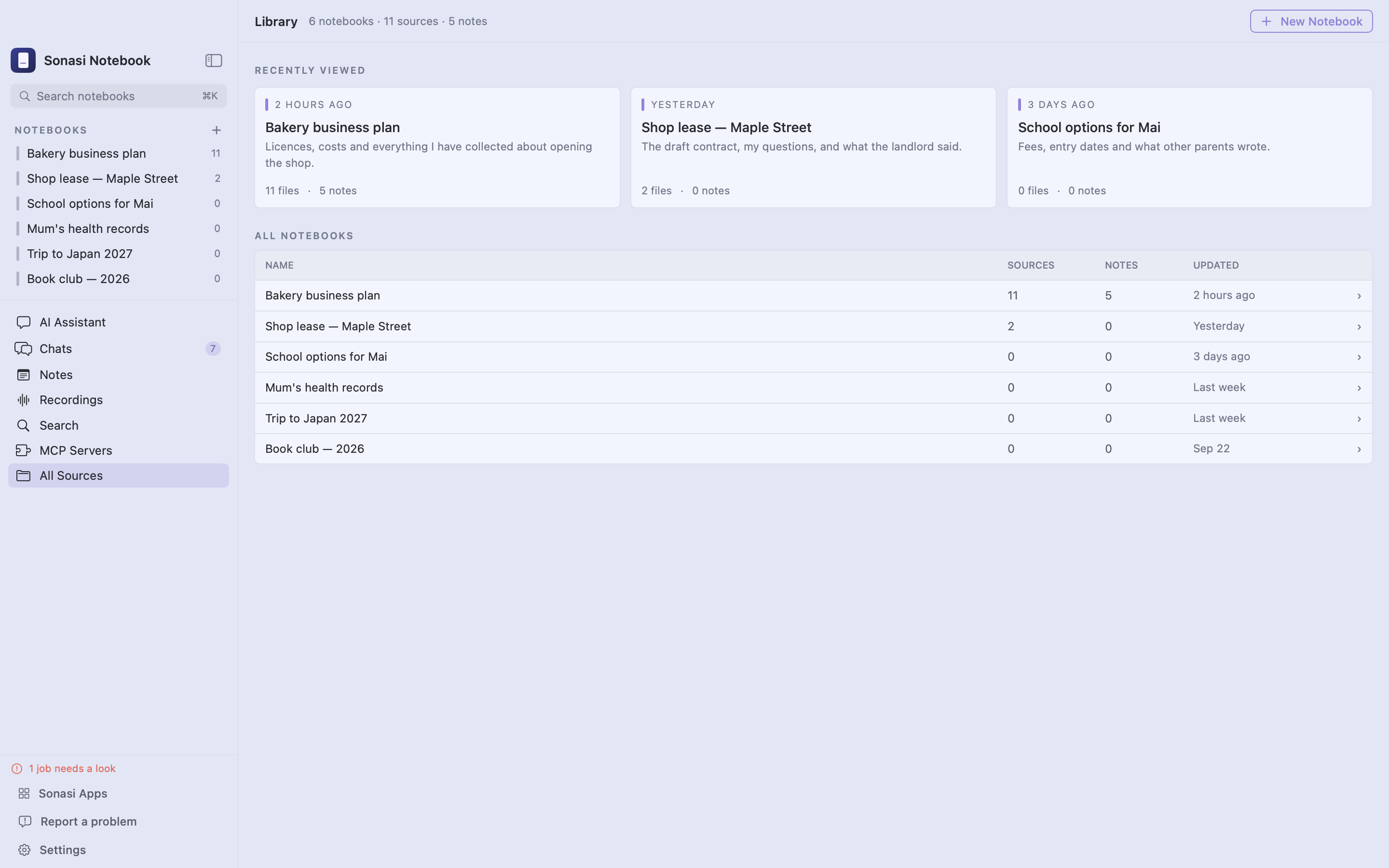Open the Settings gear icon
The height and width of the screenshot is (868, 1389).
point(24,850)
